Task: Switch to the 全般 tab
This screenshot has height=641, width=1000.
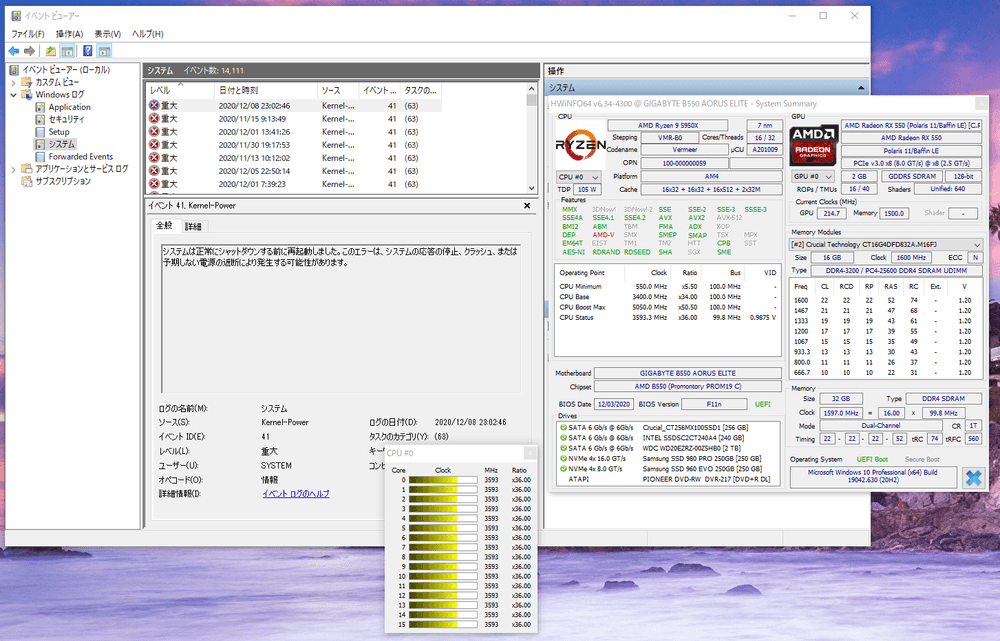Action: tap(165, 225)
